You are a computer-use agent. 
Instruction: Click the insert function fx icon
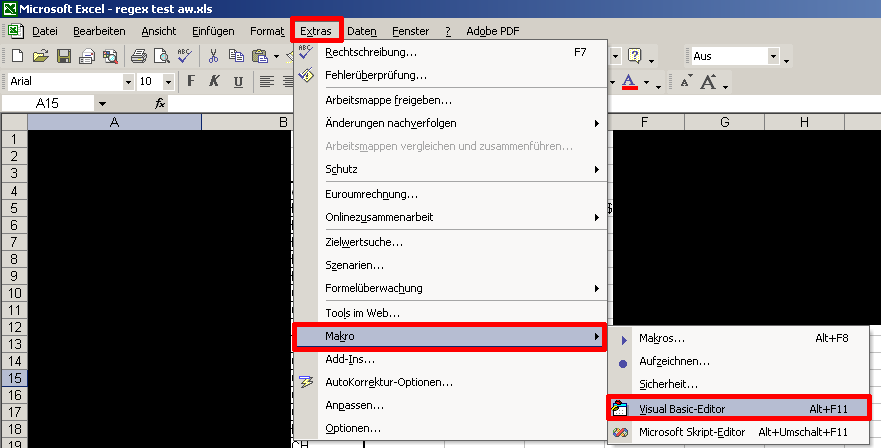click(160, 103)
